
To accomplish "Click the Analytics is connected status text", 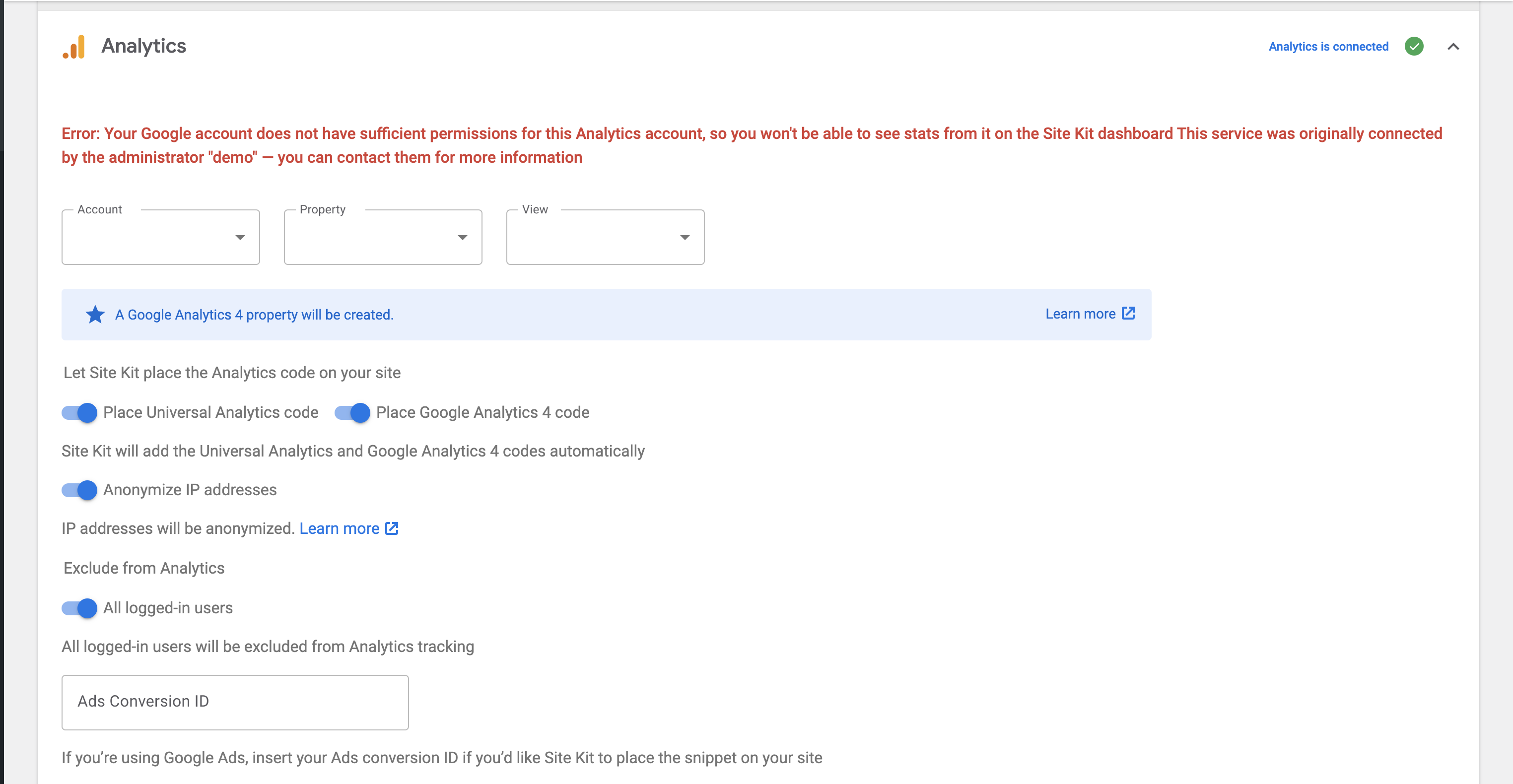I will coord(1328,46).
